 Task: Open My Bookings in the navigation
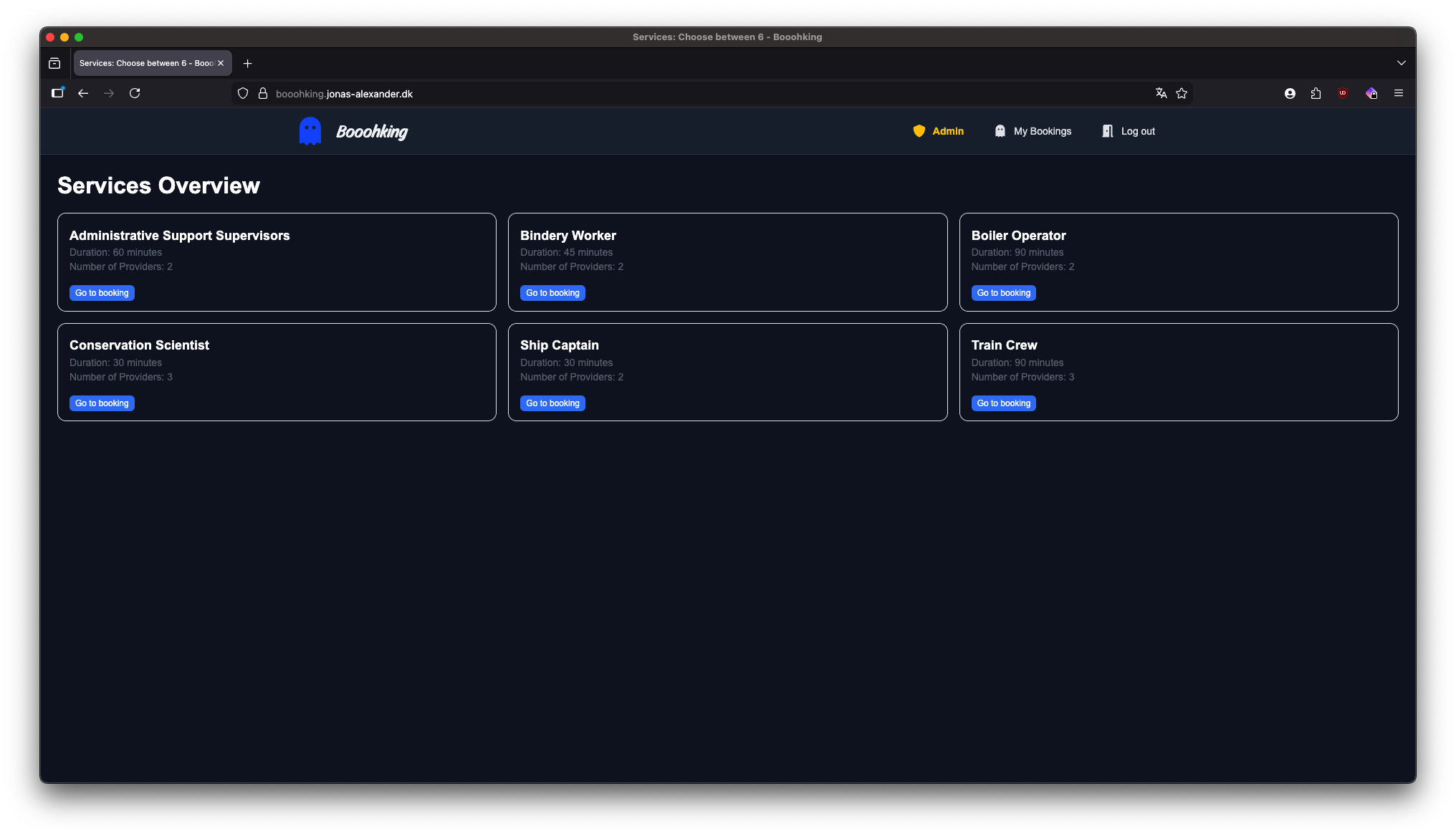(x=1033, y=131)
